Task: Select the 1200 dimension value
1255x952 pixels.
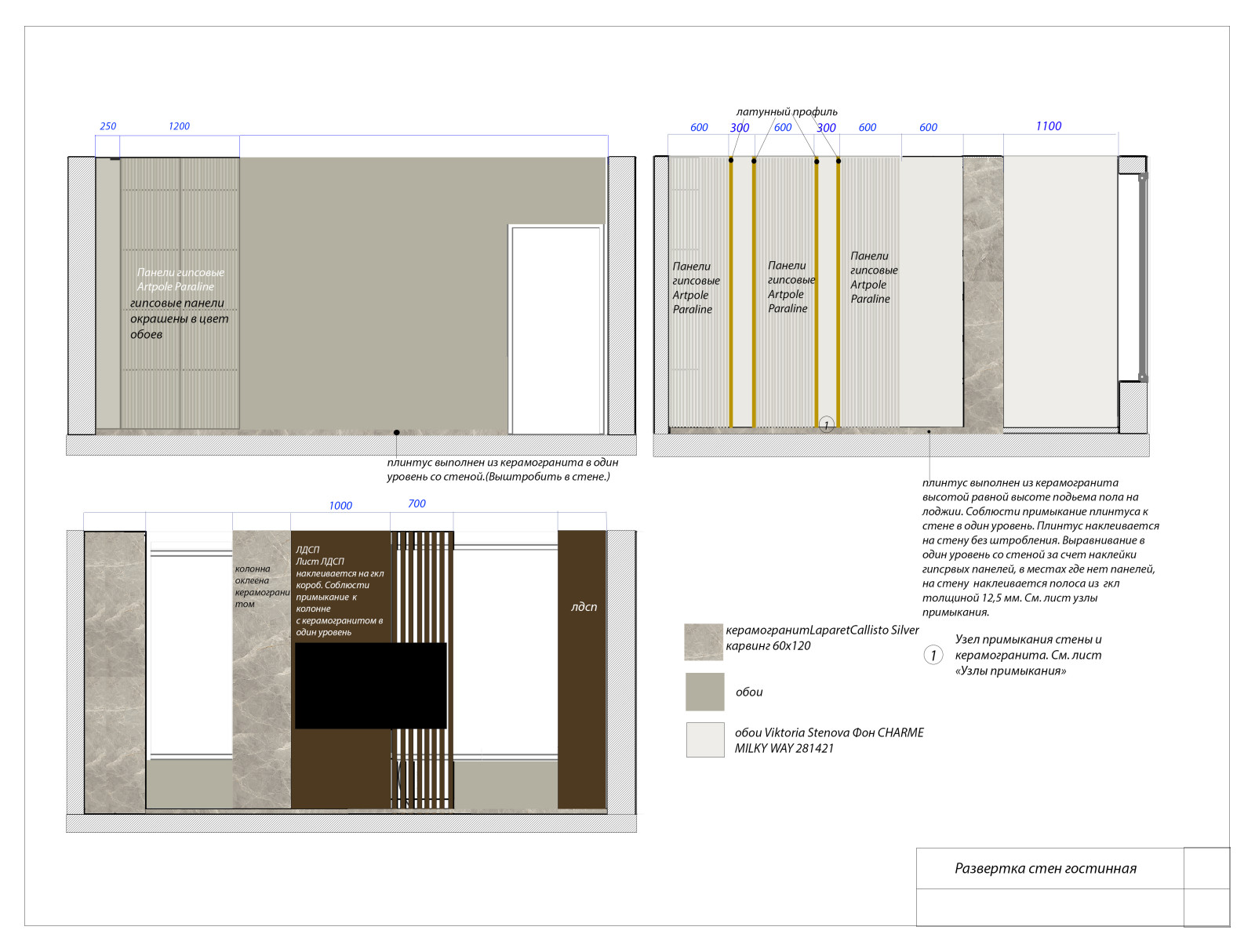Action: [179, 126]
